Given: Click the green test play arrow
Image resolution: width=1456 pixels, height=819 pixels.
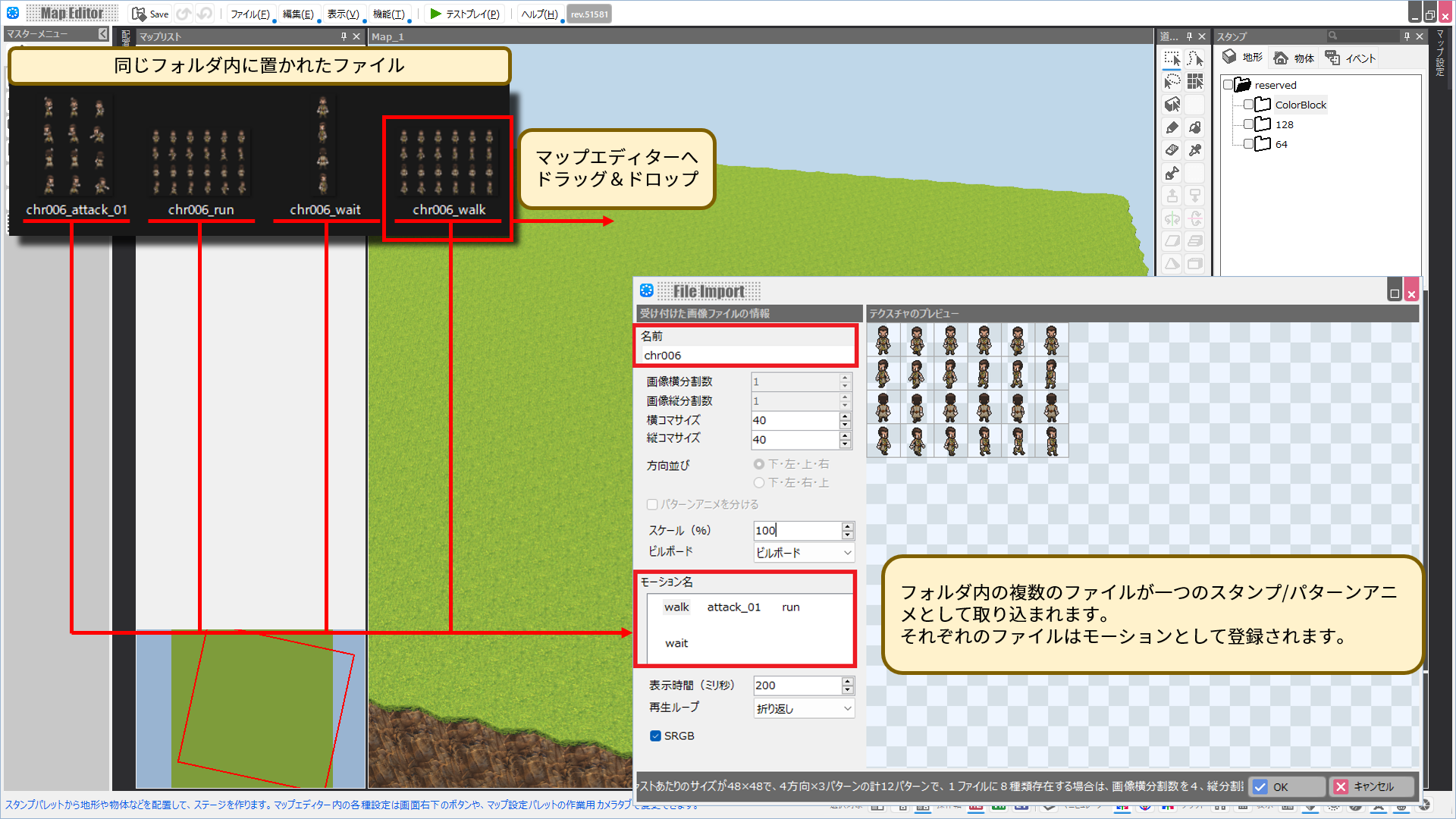Looking at the screenshot, I should pos(435,14).
